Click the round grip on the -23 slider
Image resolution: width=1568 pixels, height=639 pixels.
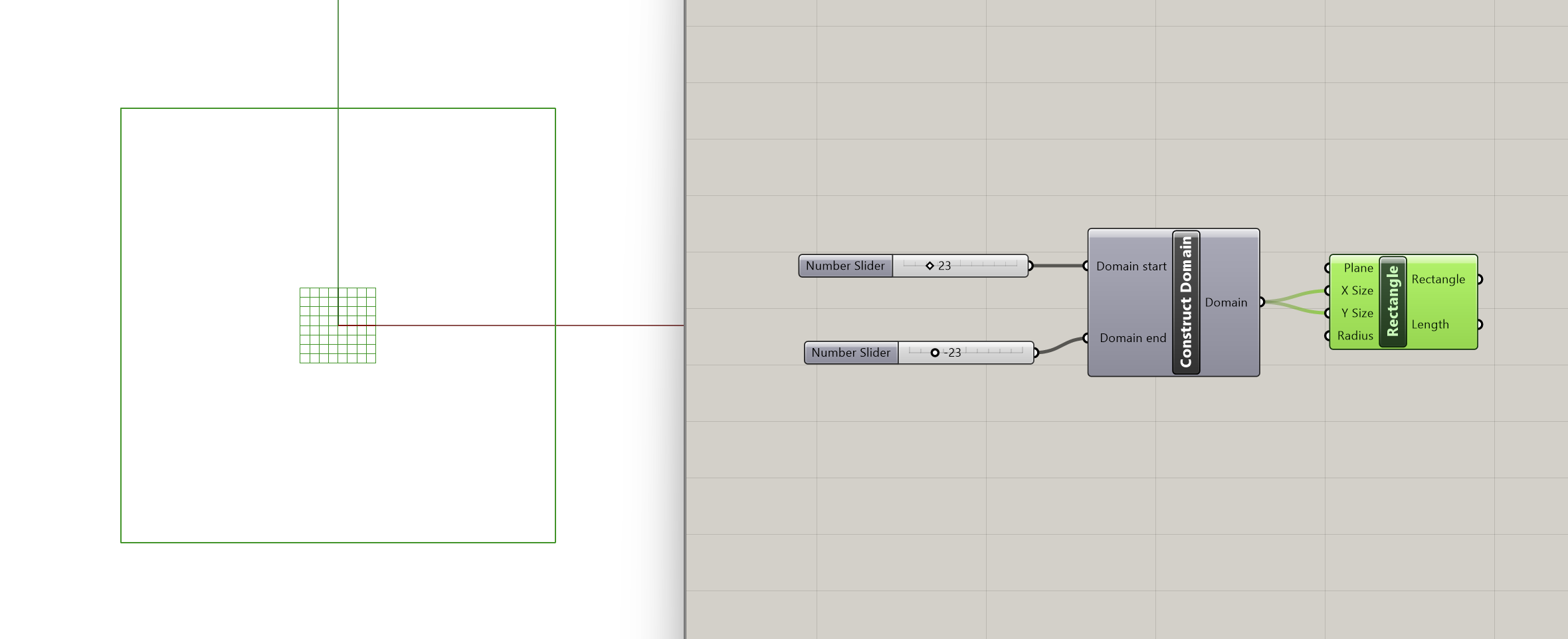935,353
